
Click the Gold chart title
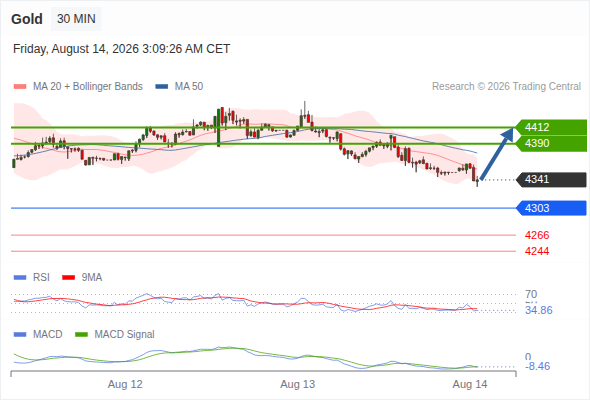27,19
